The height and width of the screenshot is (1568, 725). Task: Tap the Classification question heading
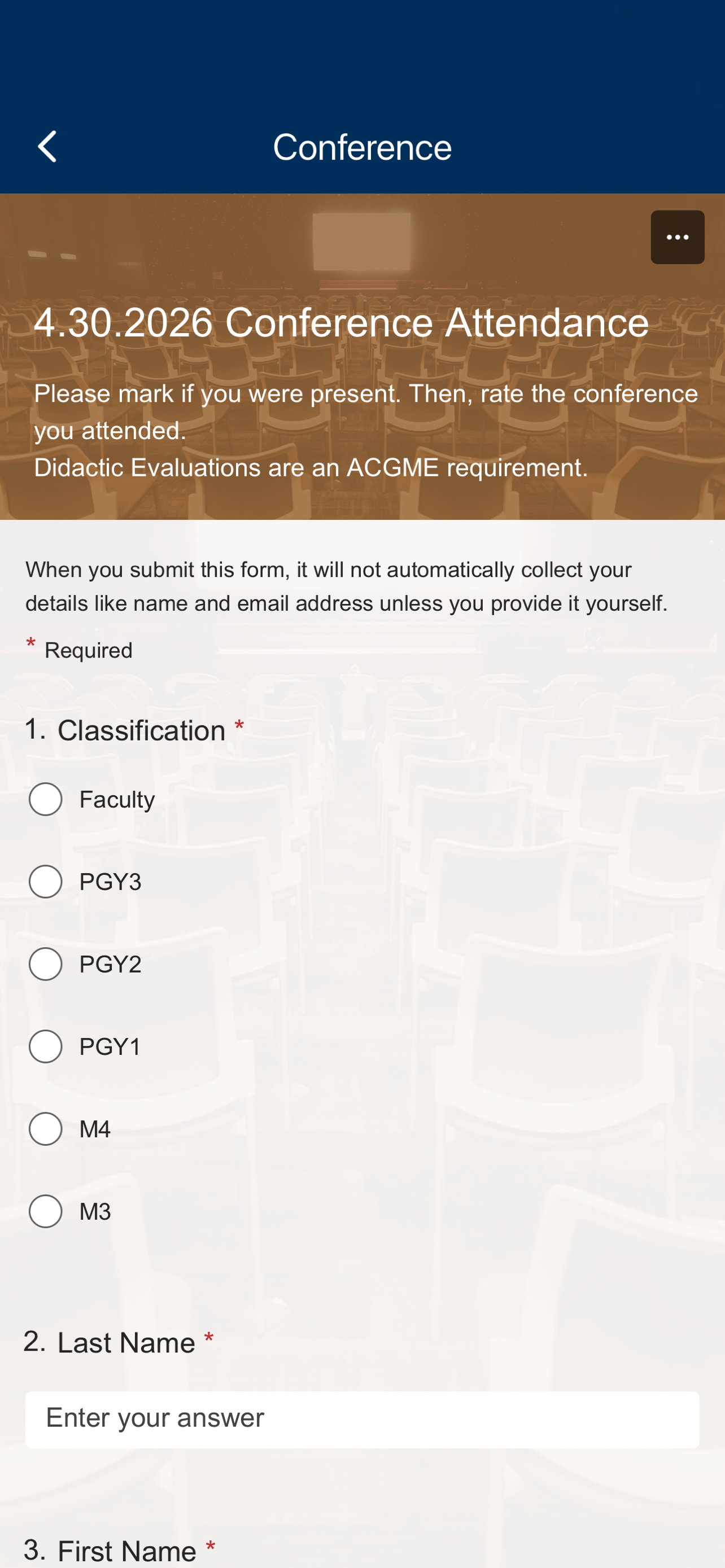point(141,730)
